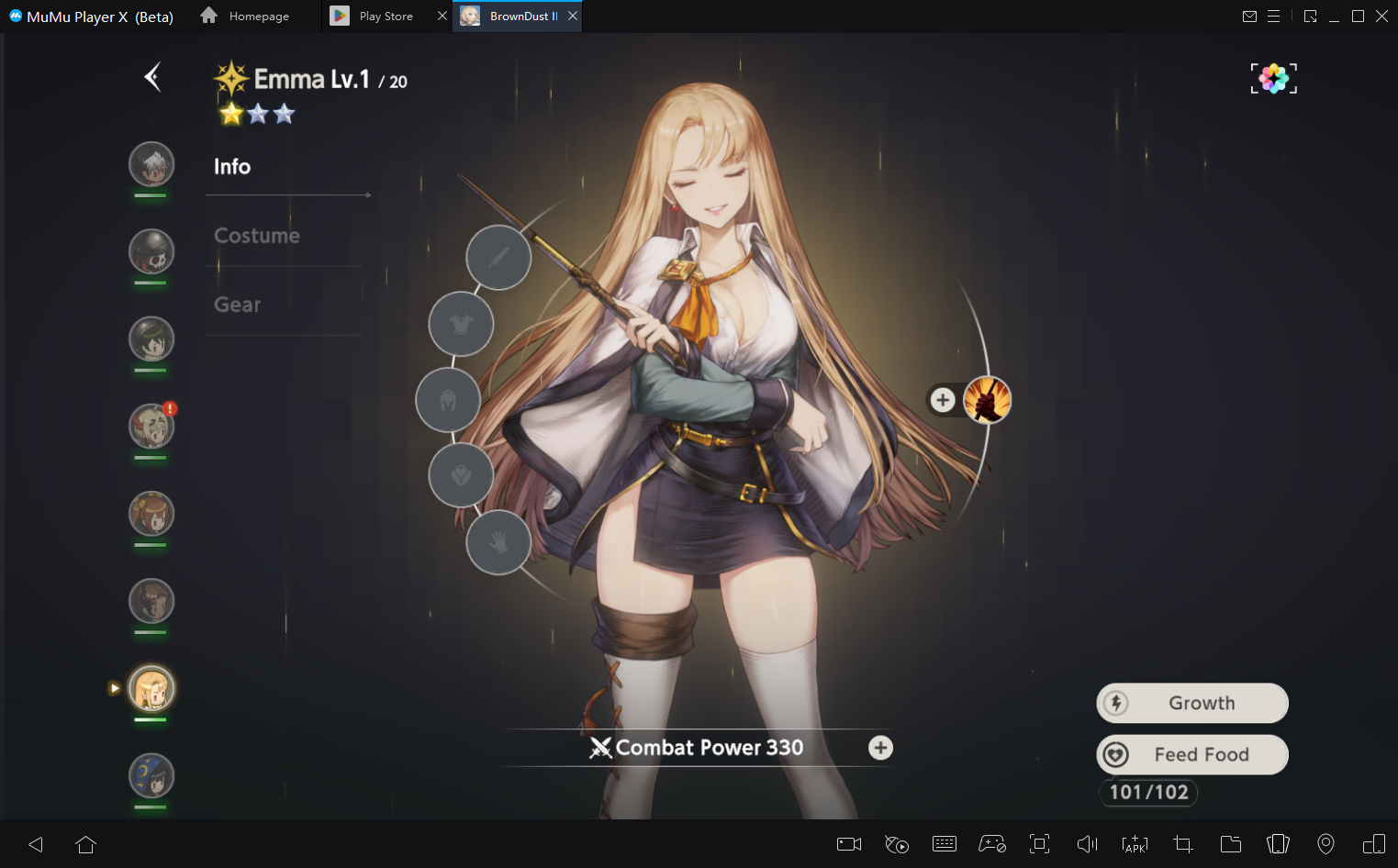
Task: Open the emulator keyboard mapping icon
Action: (x=944, y=844)
